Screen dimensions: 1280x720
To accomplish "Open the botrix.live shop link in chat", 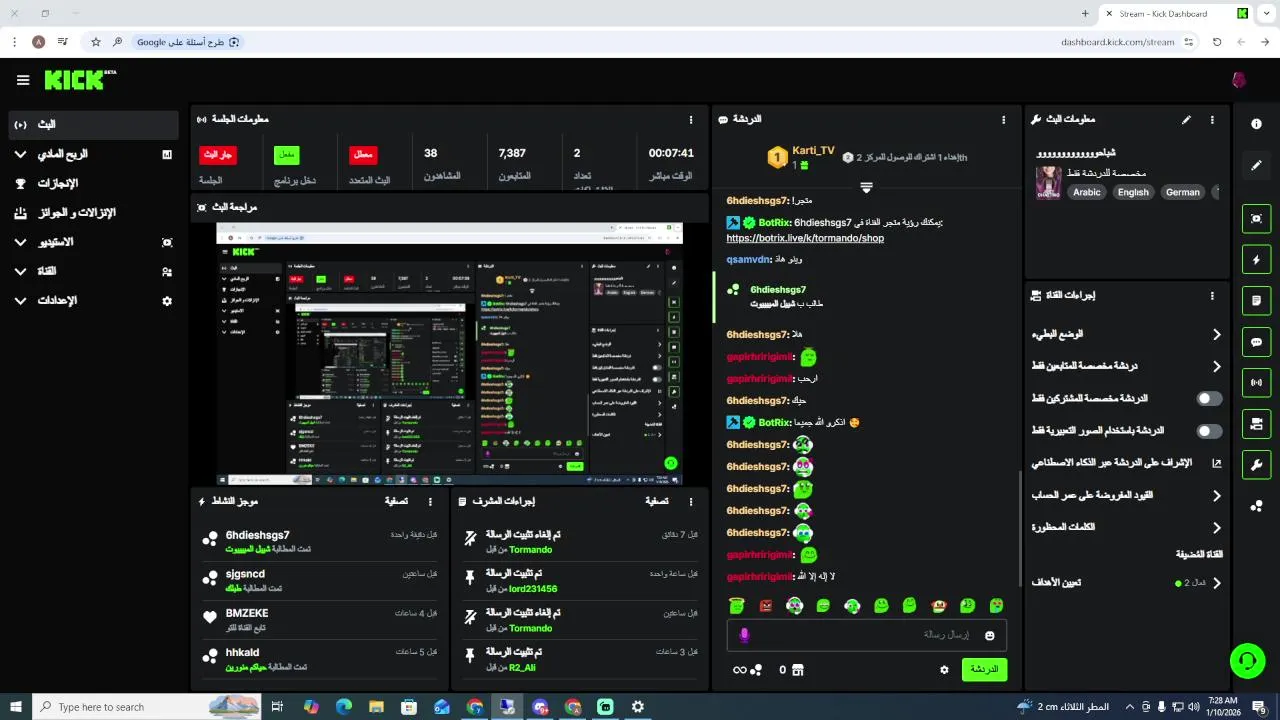I will pos(805,238).
